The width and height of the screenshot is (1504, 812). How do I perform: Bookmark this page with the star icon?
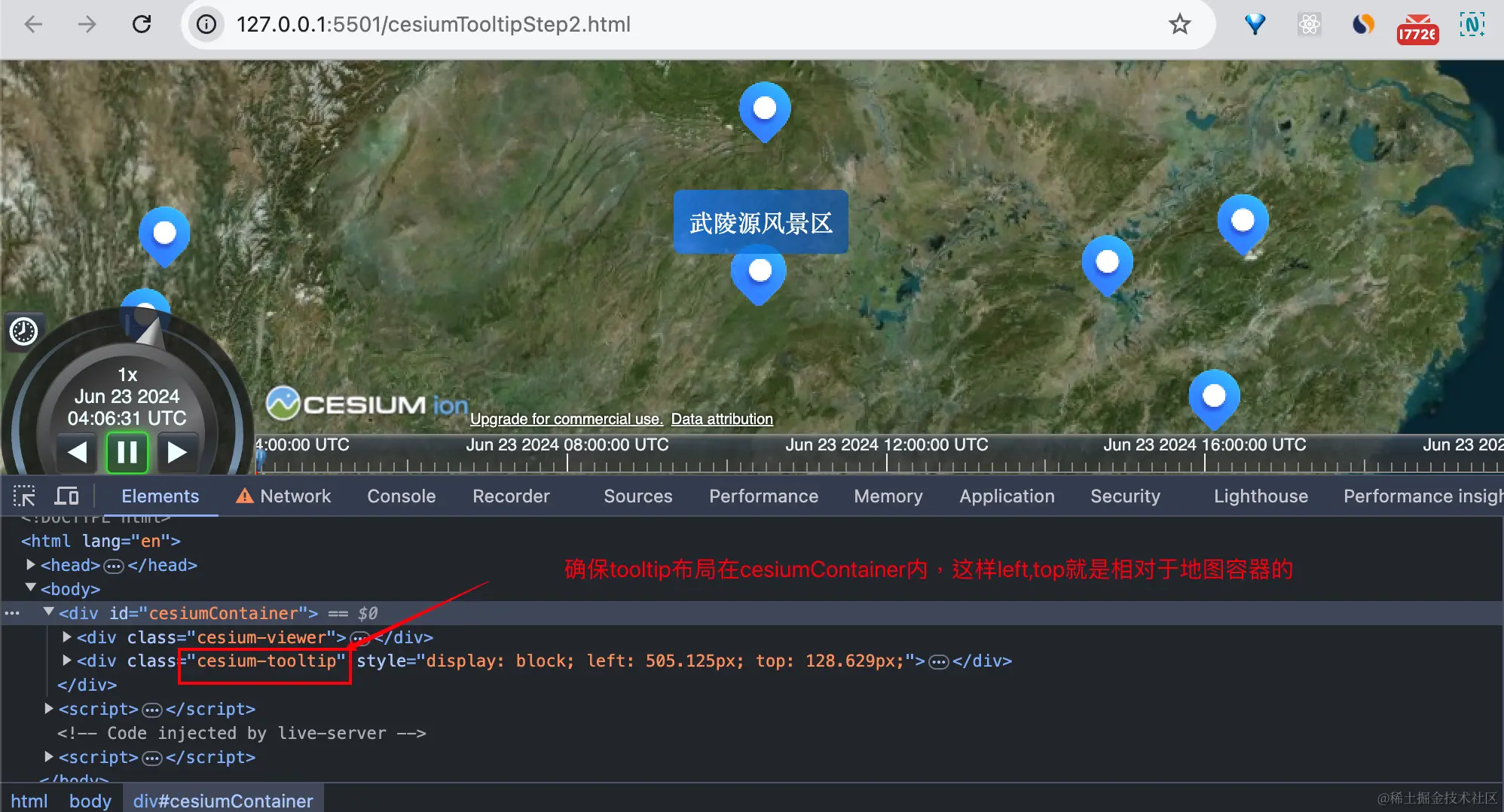[1180, 24]
